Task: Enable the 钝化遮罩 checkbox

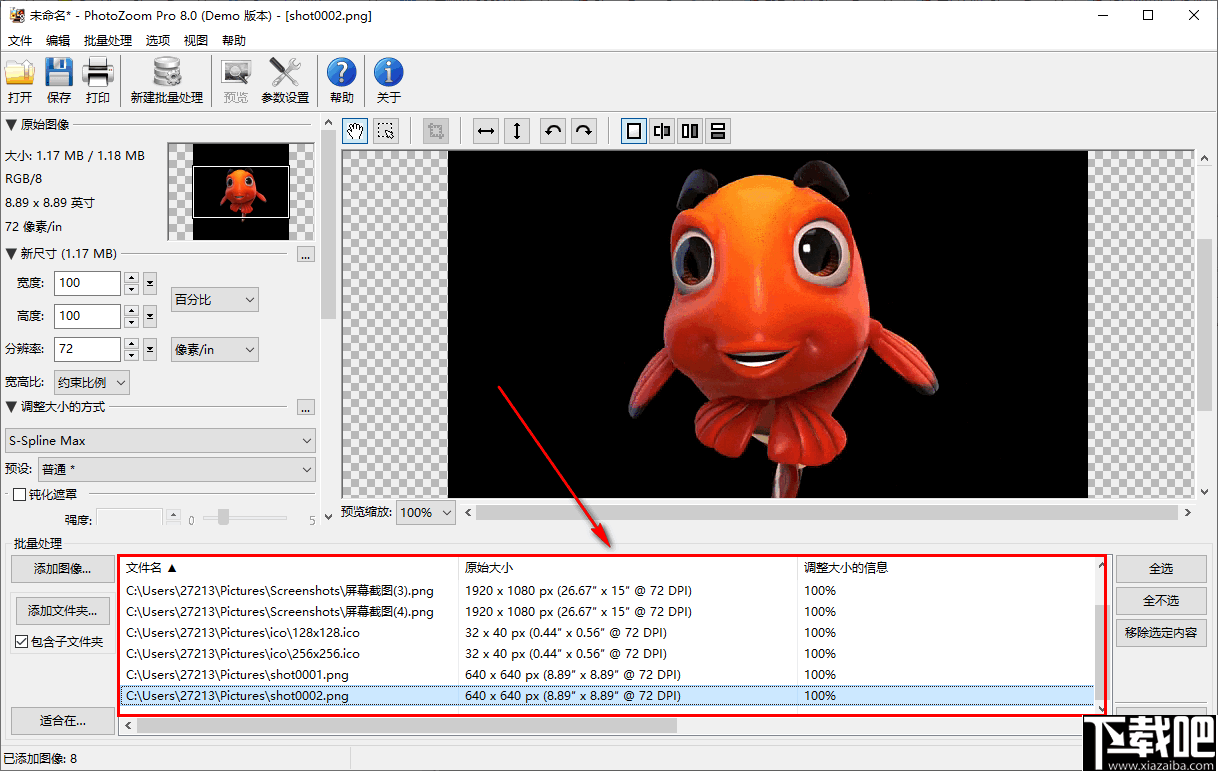Action: point(19,494)
